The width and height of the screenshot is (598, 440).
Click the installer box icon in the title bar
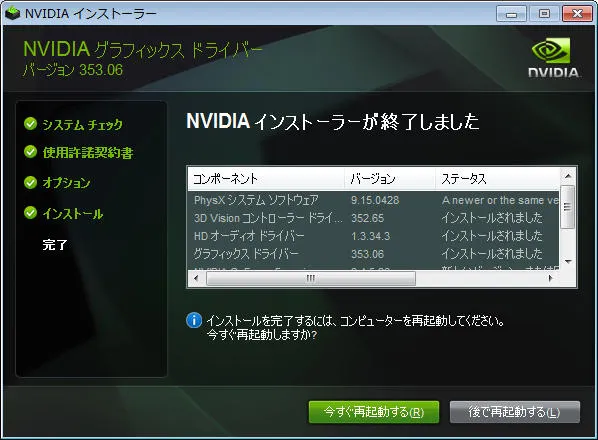[13, 14]
